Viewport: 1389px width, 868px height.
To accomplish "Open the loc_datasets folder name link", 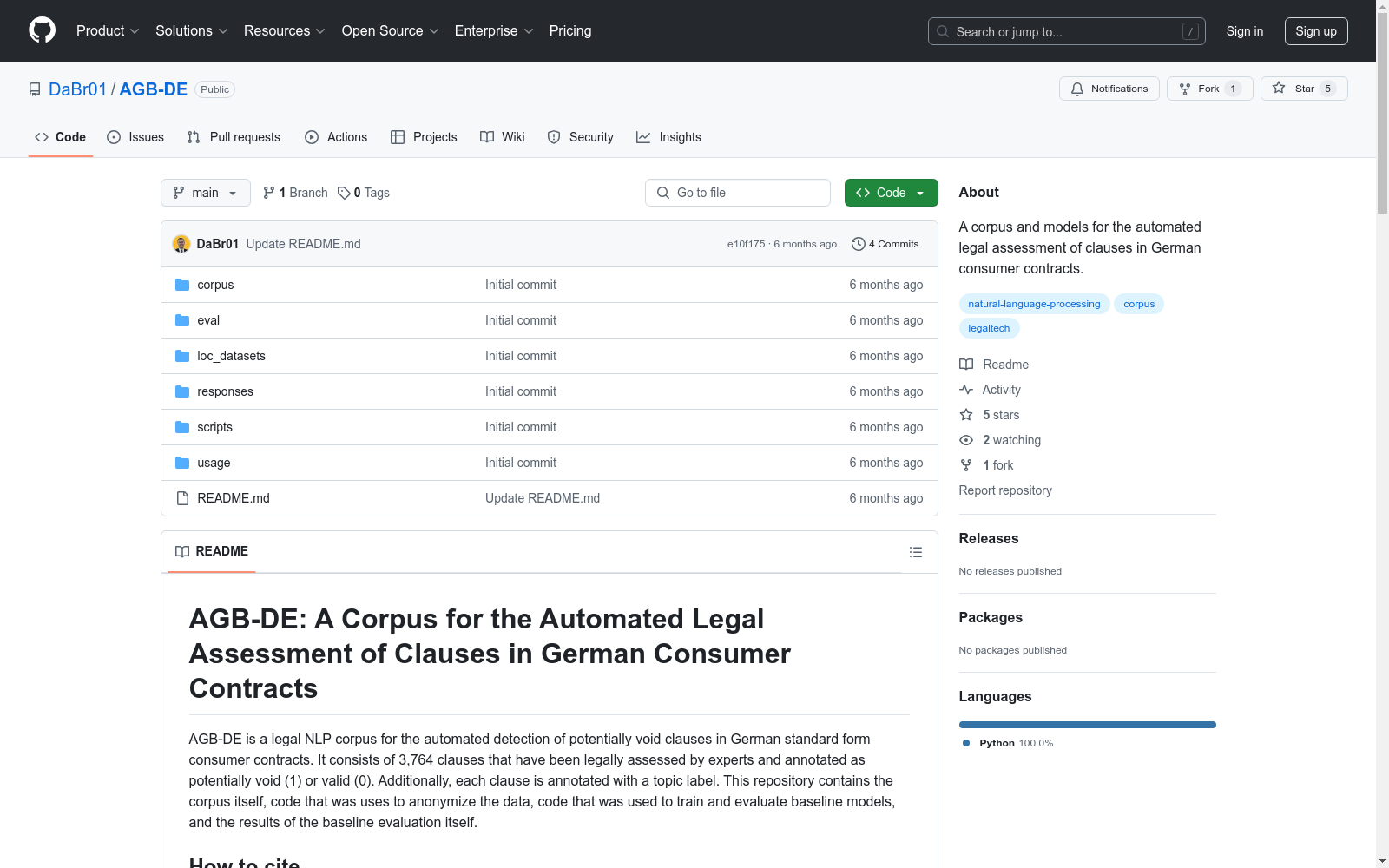I will (x=231, y=356).
